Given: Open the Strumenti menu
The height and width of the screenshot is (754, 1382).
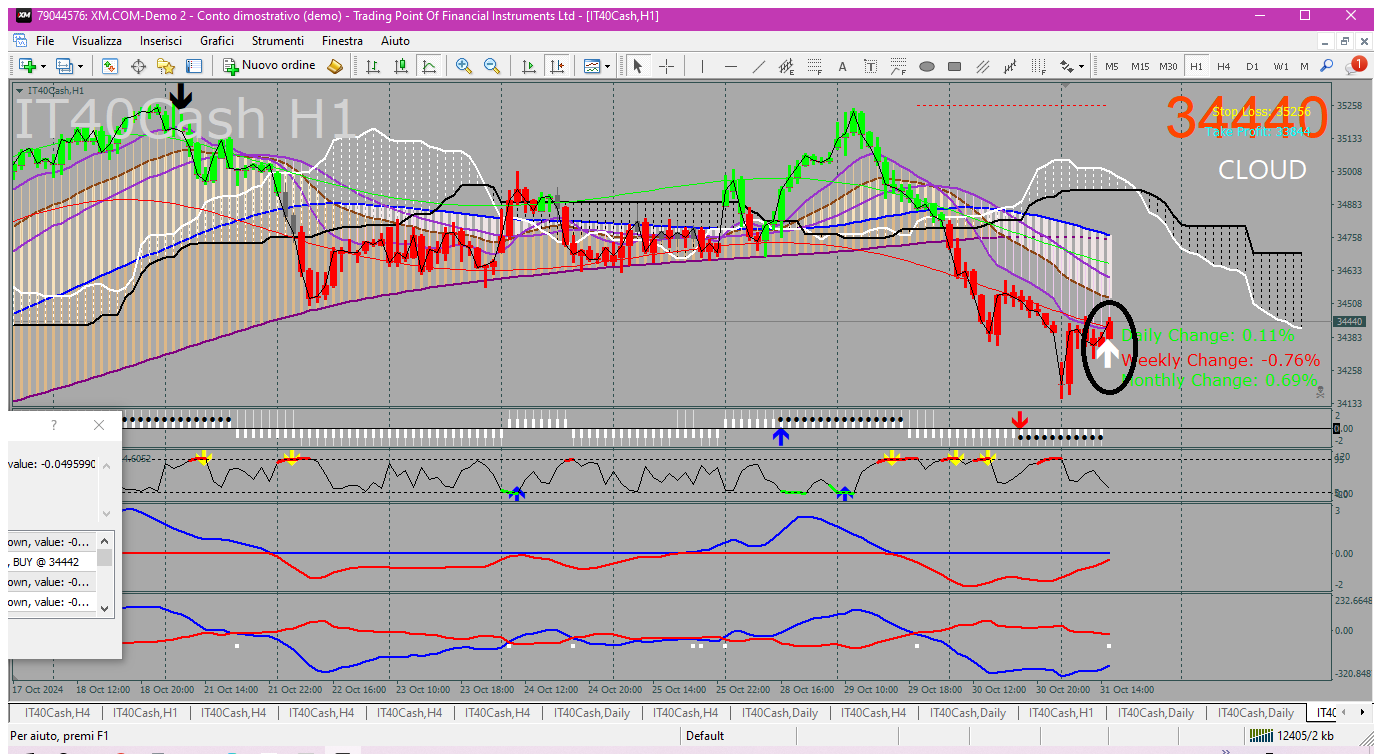Looking at the screenshot, I should tap(278, 41).
